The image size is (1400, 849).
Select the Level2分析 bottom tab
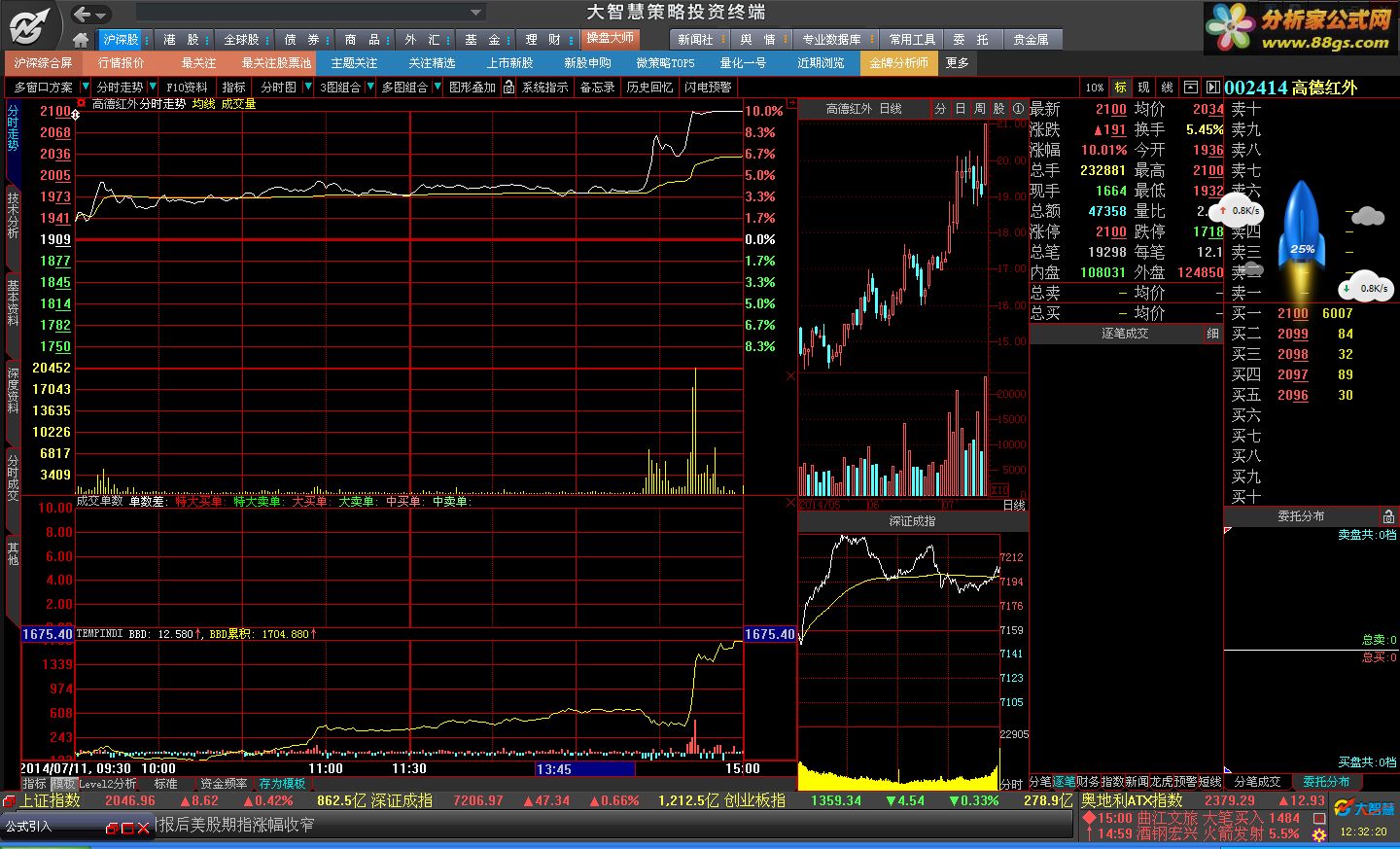point(107,784)
